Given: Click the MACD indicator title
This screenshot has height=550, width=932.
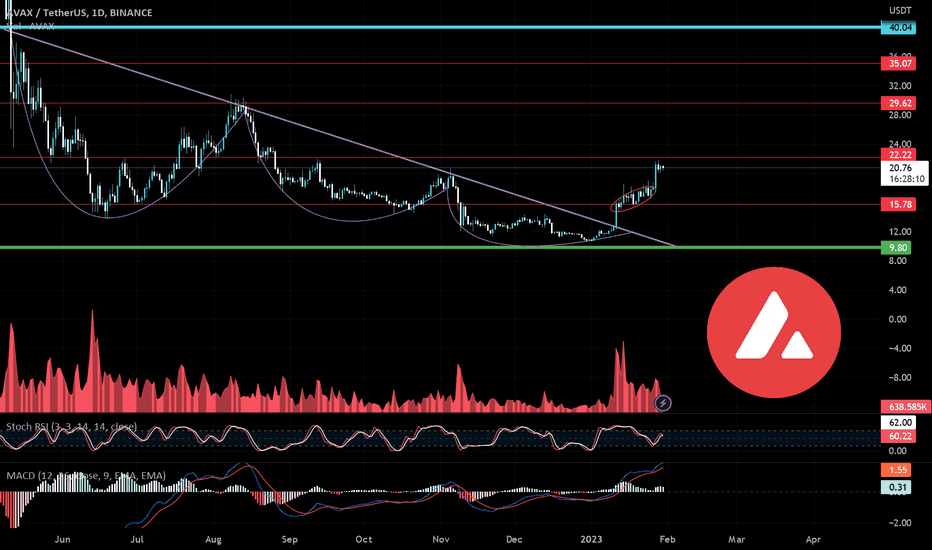Looking at the screenshot, I should click(x=86, y=475).
